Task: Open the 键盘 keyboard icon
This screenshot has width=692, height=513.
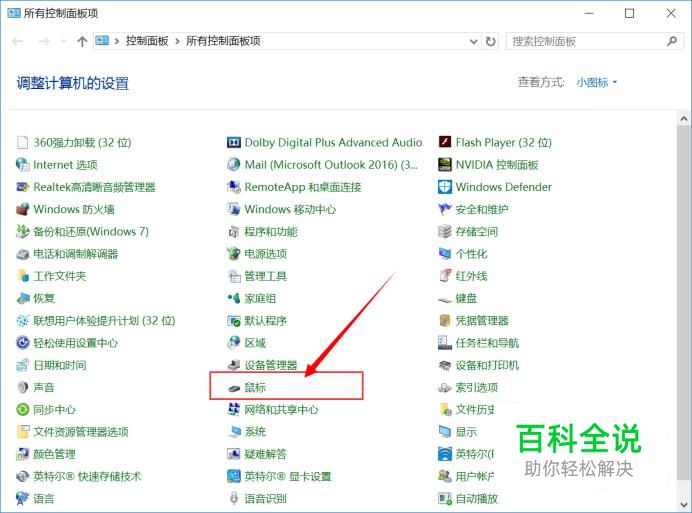Action: [445, 300]
